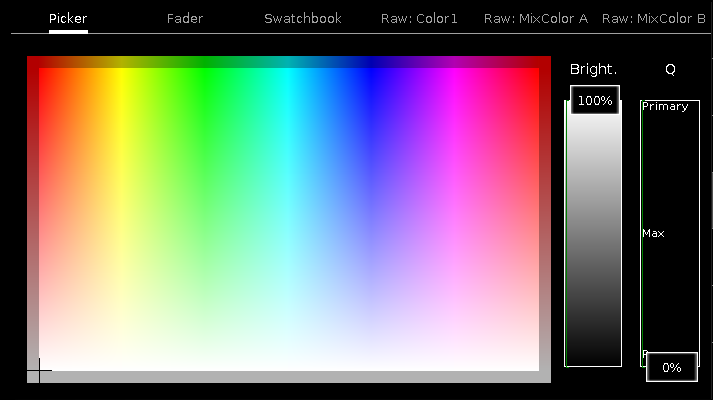Click the 100% brightness value handle
Viewport: 713px width, 400px height.
tap(595, 101)
